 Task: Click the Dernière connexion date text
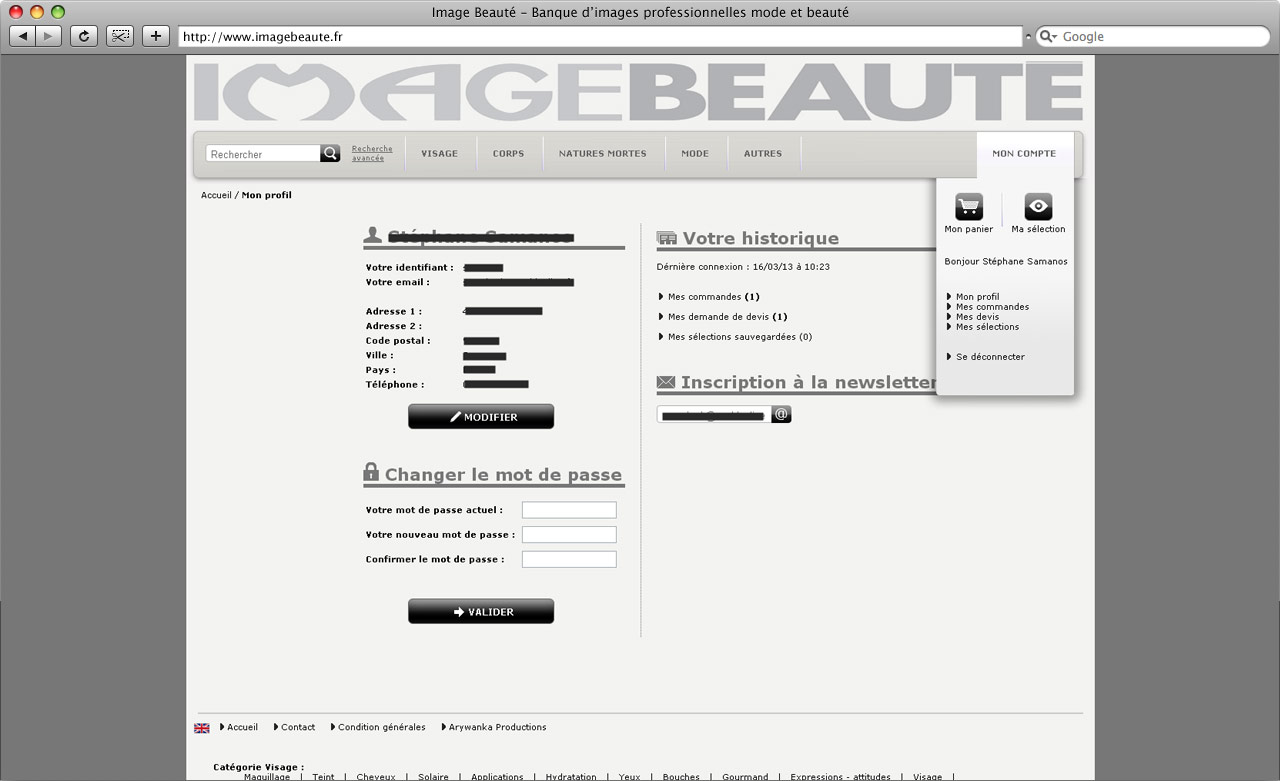[743, 267]
